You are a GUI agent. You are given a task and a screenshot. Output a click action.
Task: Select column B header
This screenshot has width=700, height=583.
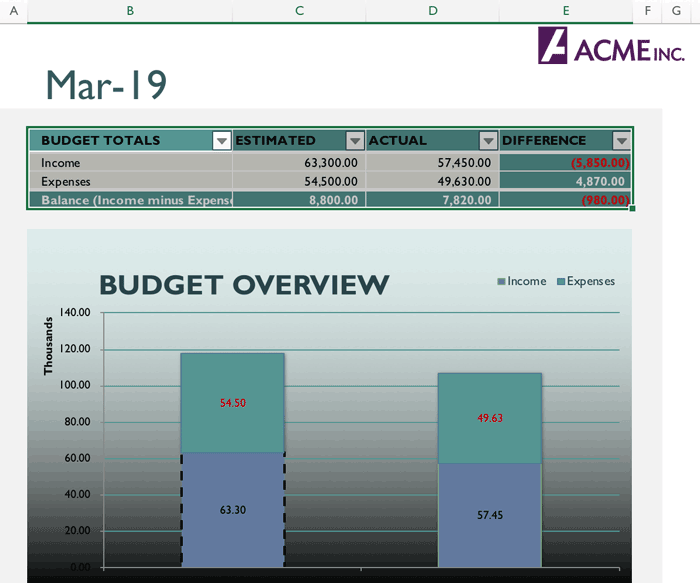(130, 10)
